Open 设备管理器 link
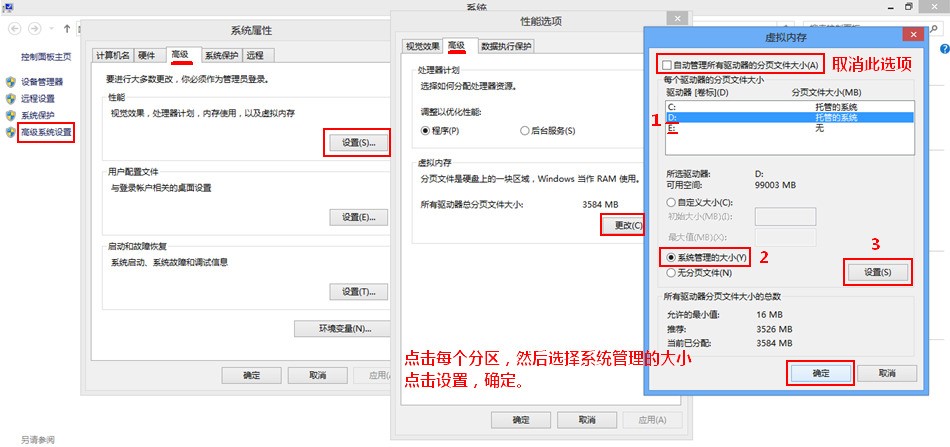The height and width of the screenshot is (447, 950). 42,82
